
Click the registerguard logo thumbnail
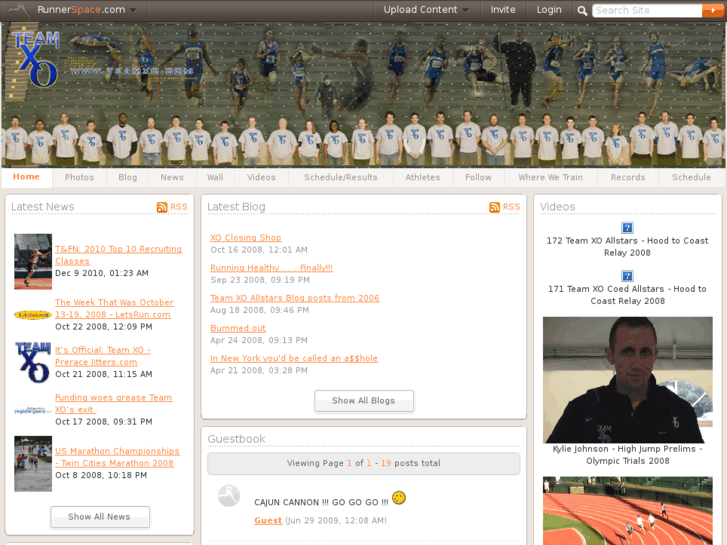[x=33, y=410]
